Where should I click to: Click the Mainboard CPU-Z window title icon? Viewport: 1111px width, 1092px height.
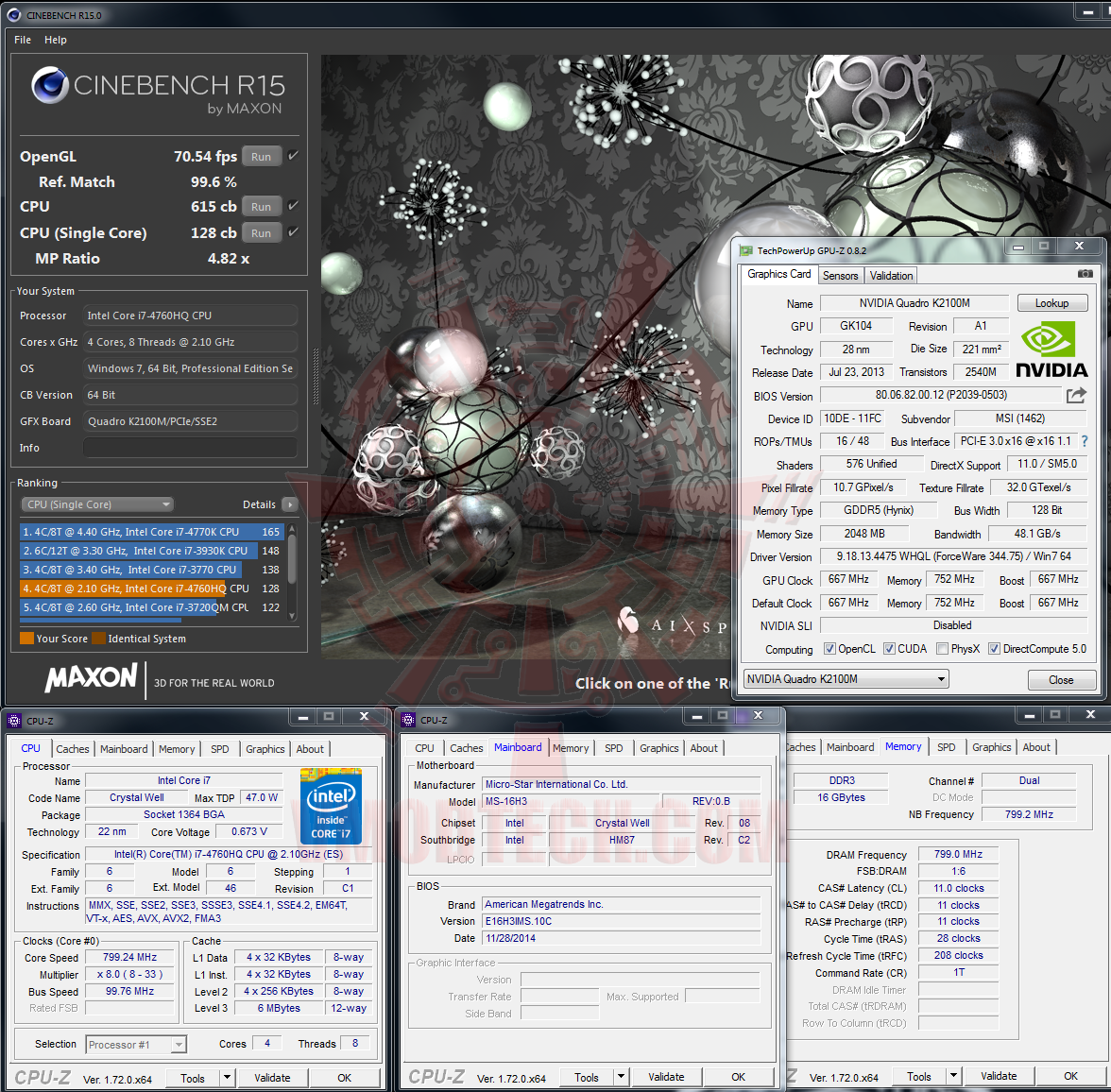pyautogui.click(x=408, y=720)
